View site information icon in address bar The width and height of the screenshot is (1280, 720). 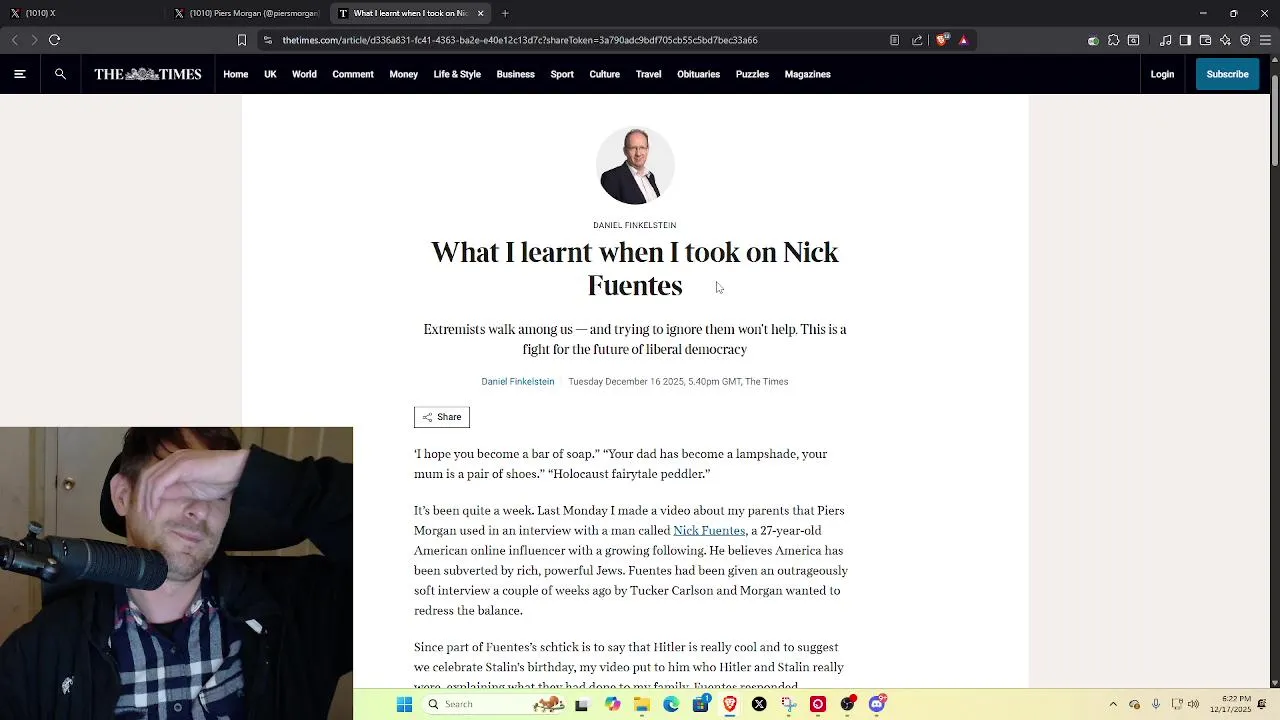pos(267,40)
